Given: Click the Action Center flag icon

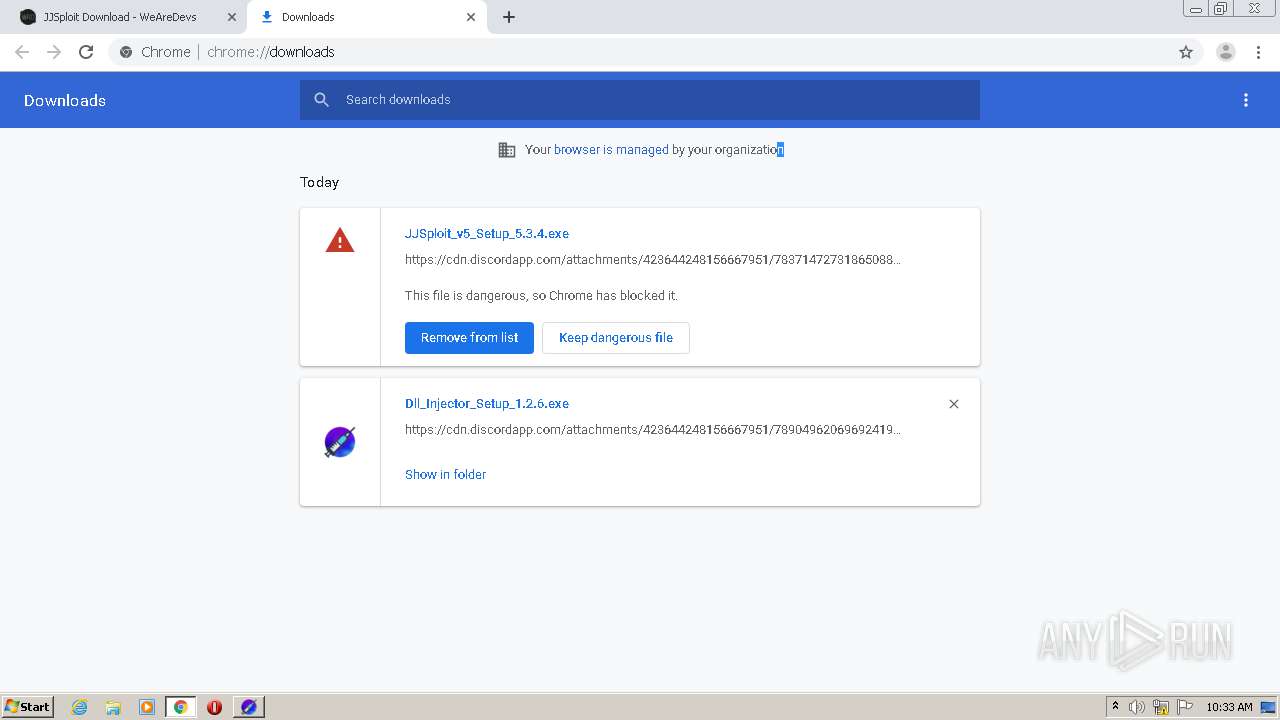Looking at the screenshot, I should (1185, 707).
